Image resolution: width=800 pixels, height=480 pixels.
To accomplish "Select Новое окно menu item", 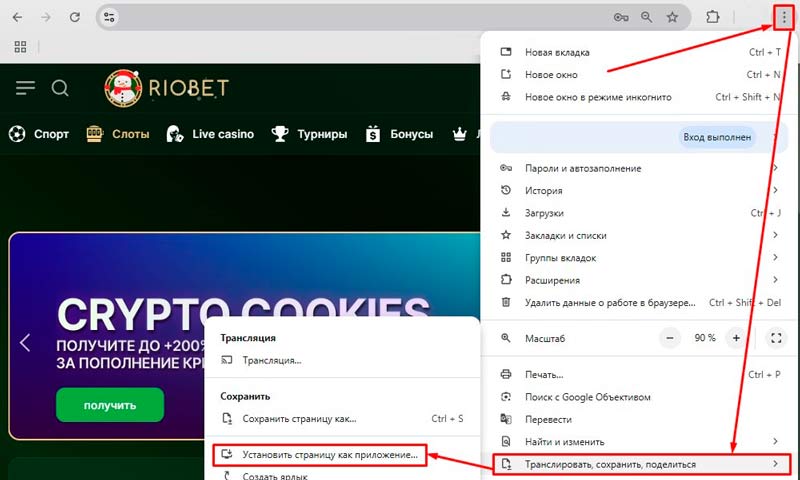I will pyautogui.click(x=640, y=74).
